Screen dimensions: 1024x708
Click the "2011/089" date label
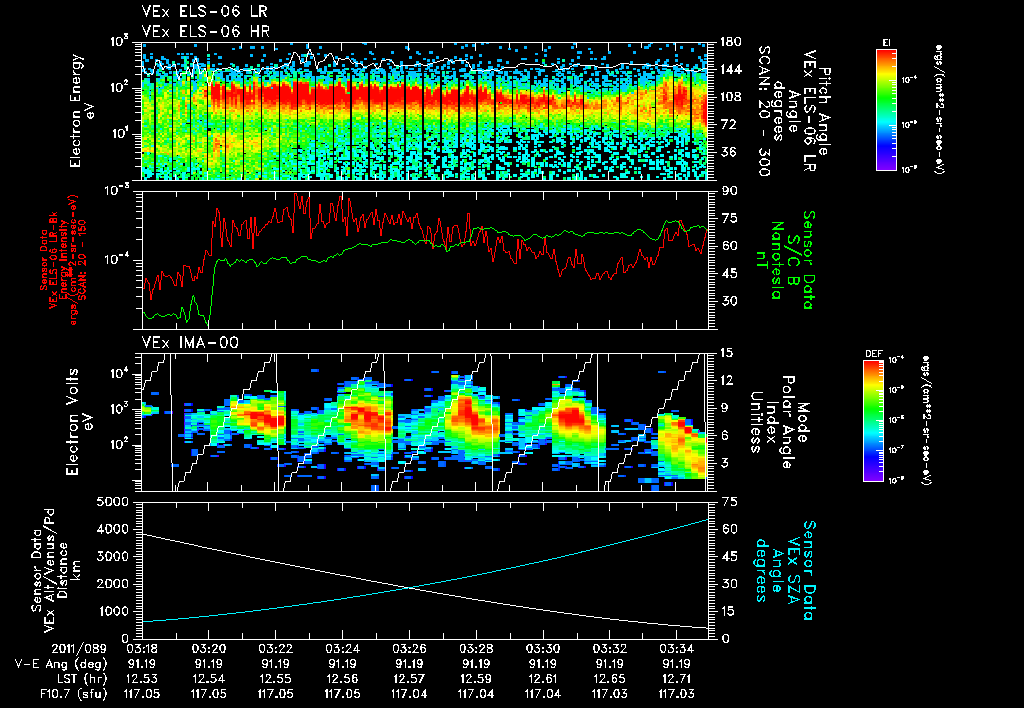click(x=79, y=649)
